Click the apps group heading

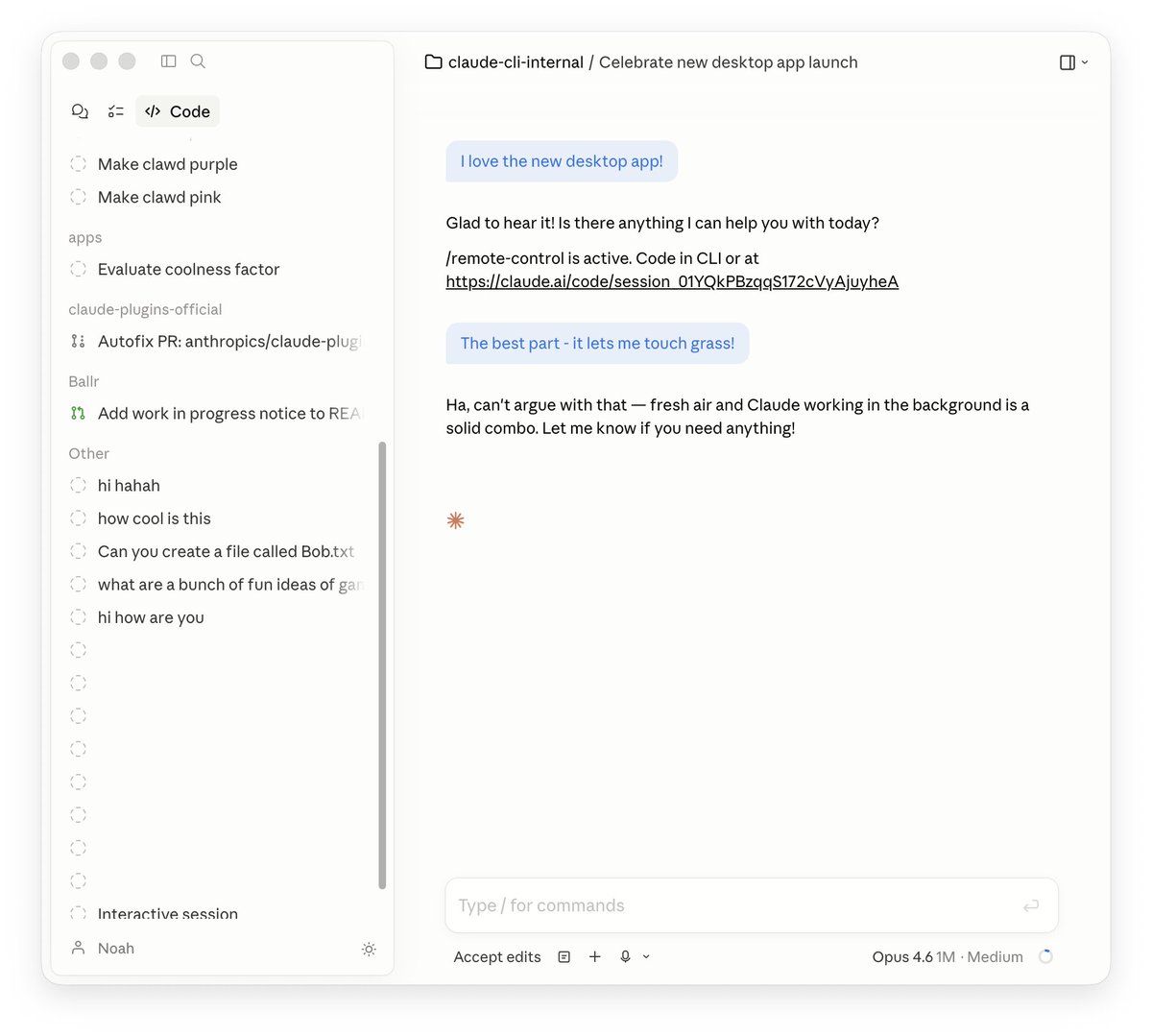[x=84, y=237]
